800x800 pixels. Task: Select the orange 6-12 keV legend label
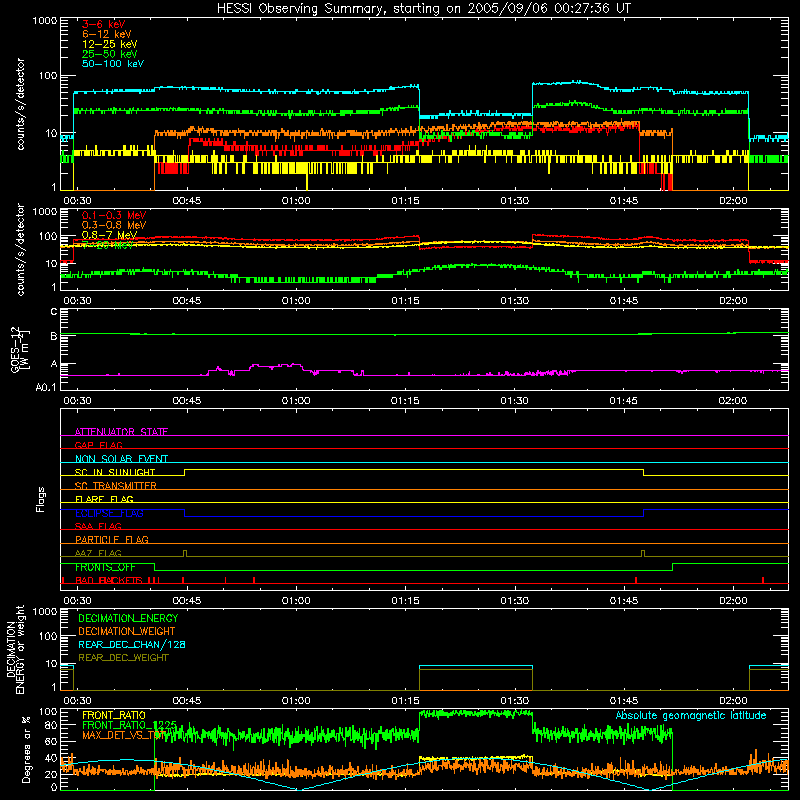pos(106,34)
